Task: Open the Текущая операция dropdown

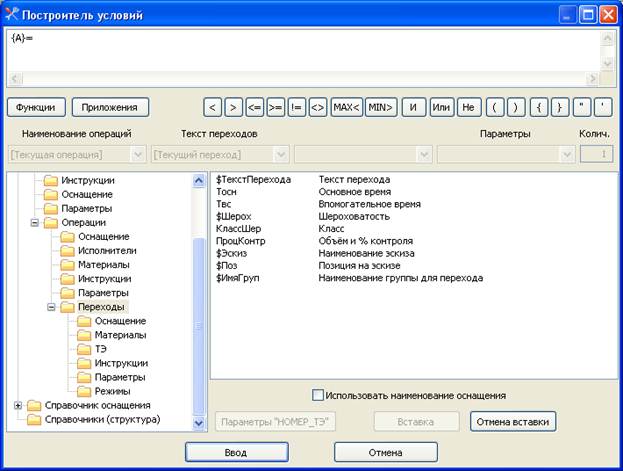Action: point(138,154)
